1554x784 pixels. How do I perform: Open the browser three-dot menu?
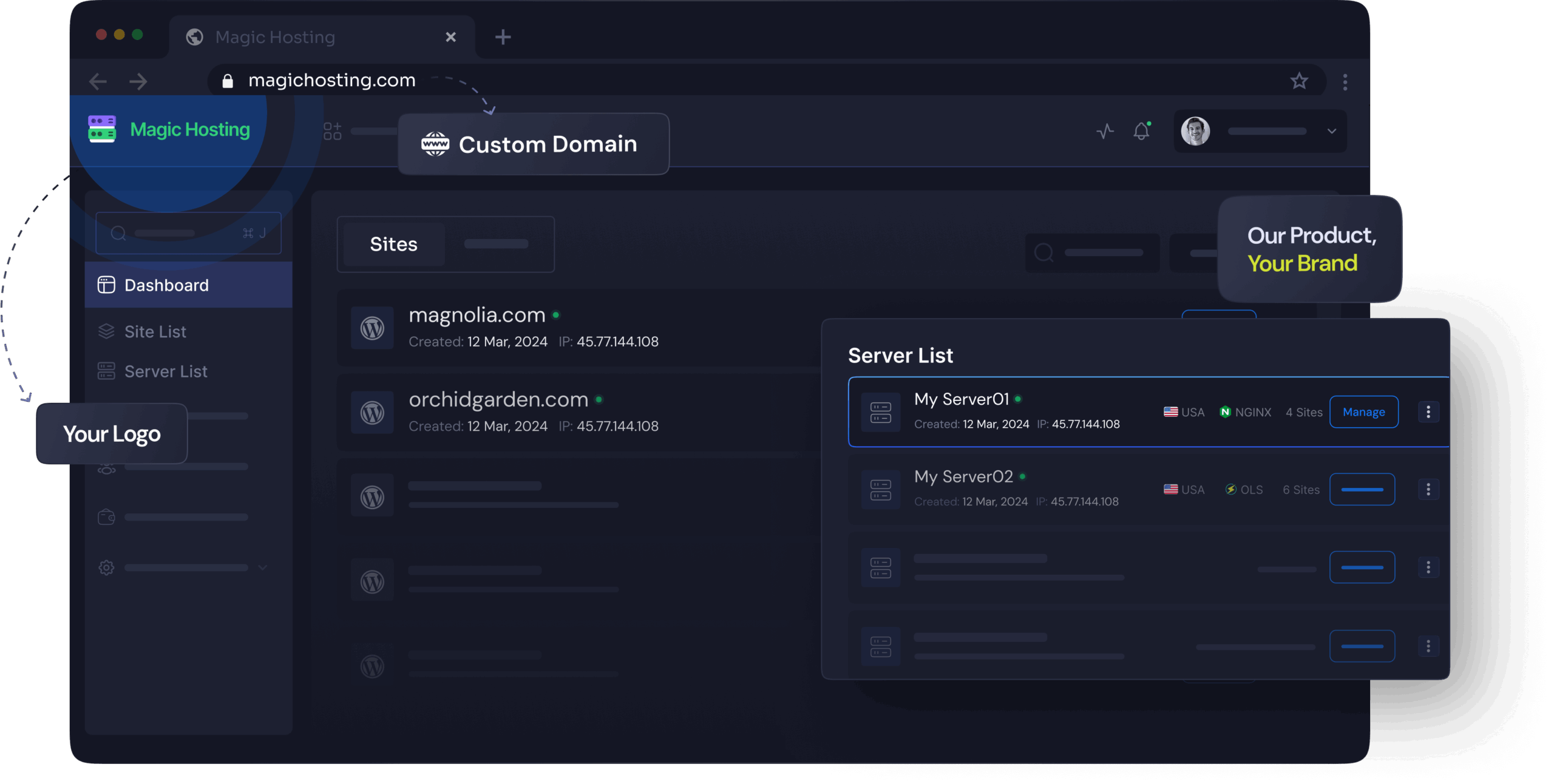tap(1345, 82)
